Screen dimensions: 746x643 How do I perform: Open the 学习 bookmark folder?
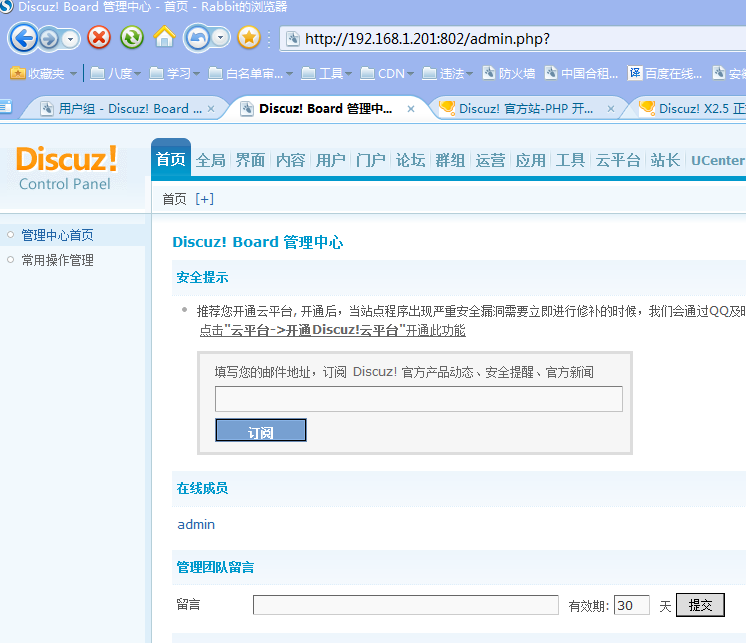point(174,73)
